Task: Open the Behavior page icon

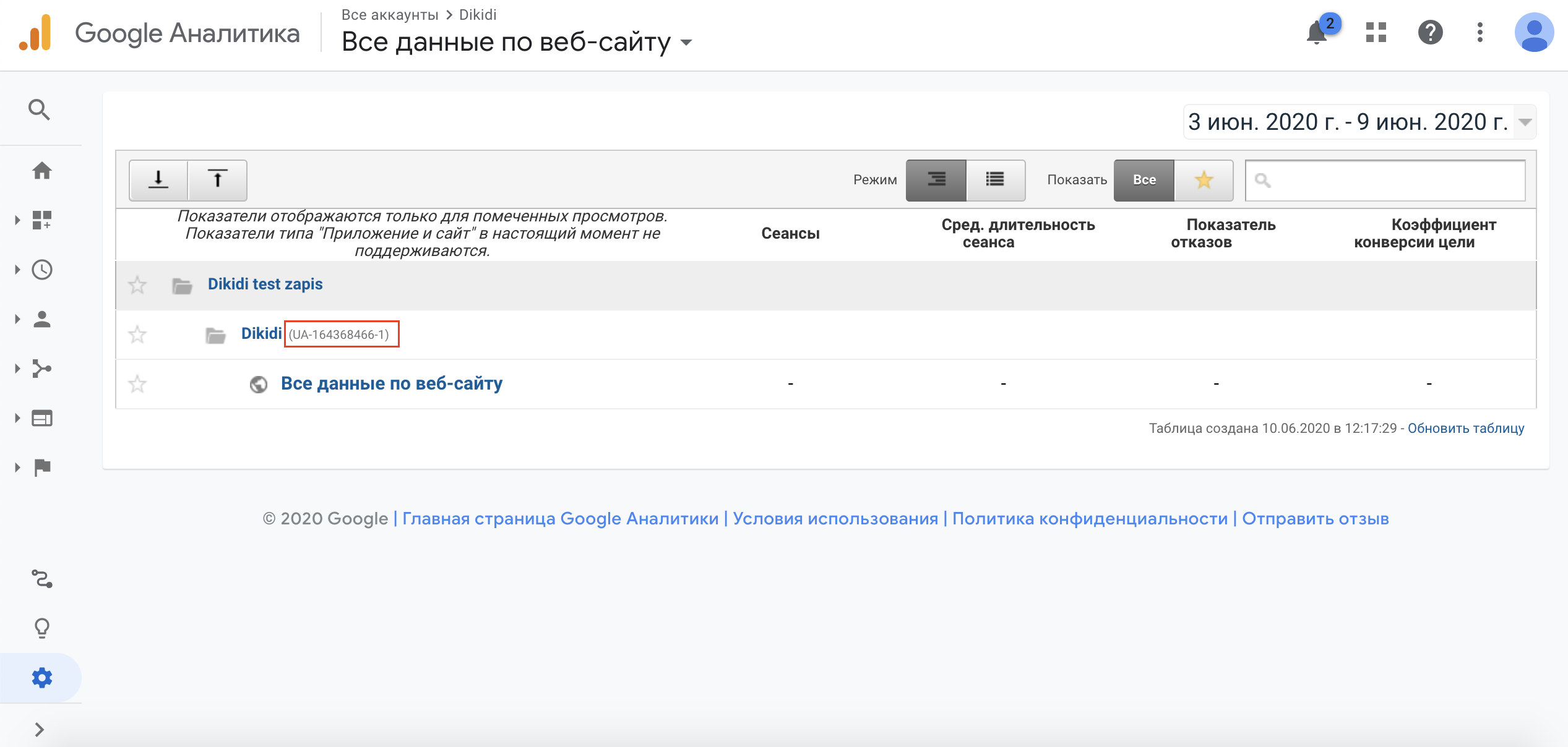Action: (41, 418)
